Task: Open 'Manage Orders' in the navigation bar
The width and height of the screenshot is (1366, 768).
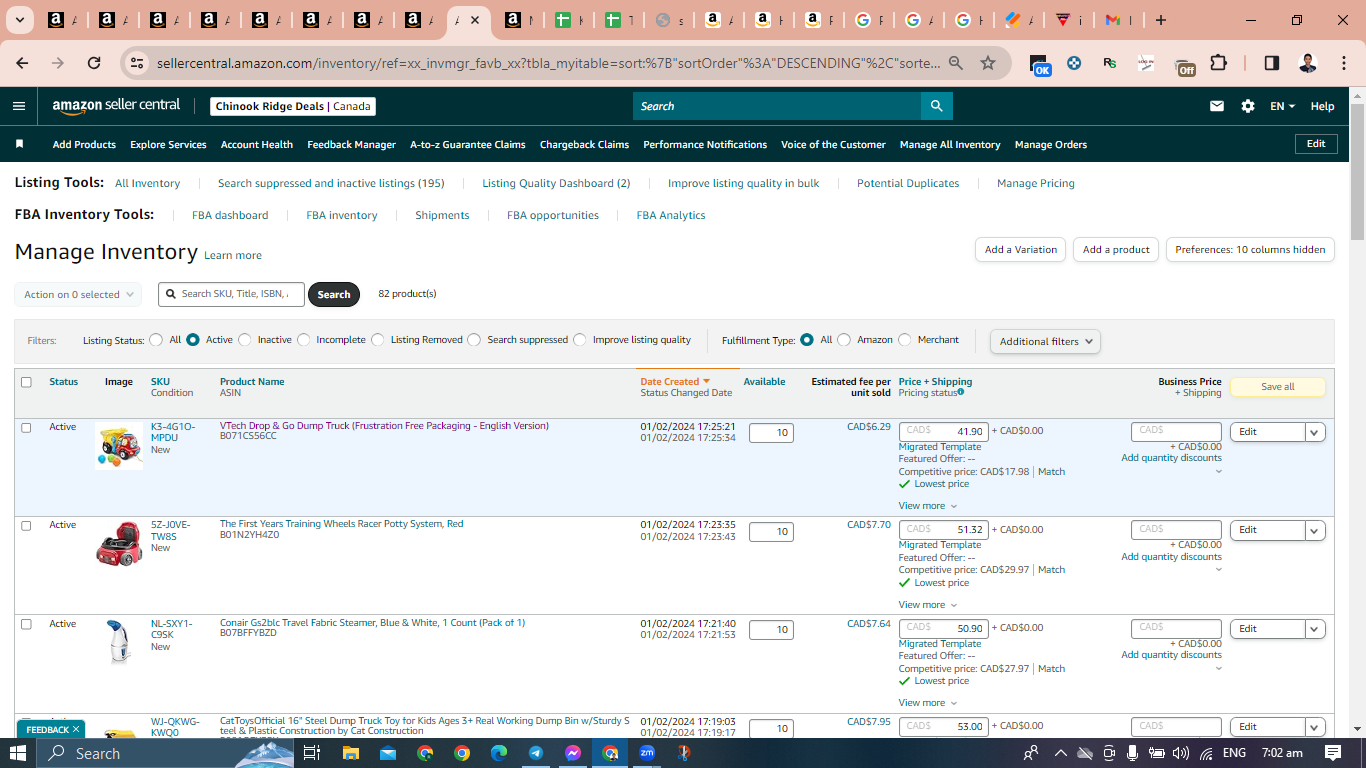Action: 1051,145
